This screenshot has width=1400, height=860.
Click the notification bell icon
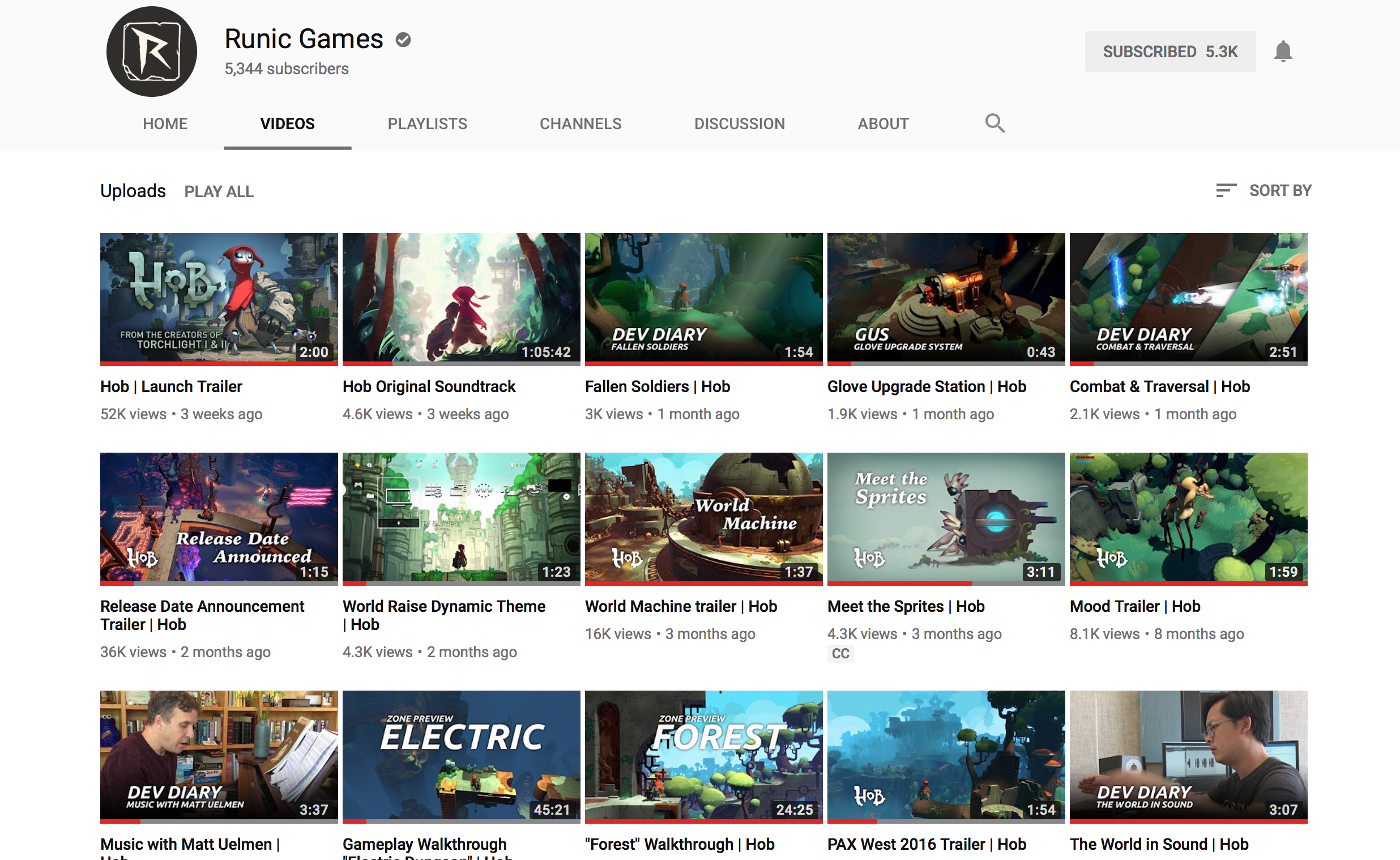click(x=1282, y=52)
